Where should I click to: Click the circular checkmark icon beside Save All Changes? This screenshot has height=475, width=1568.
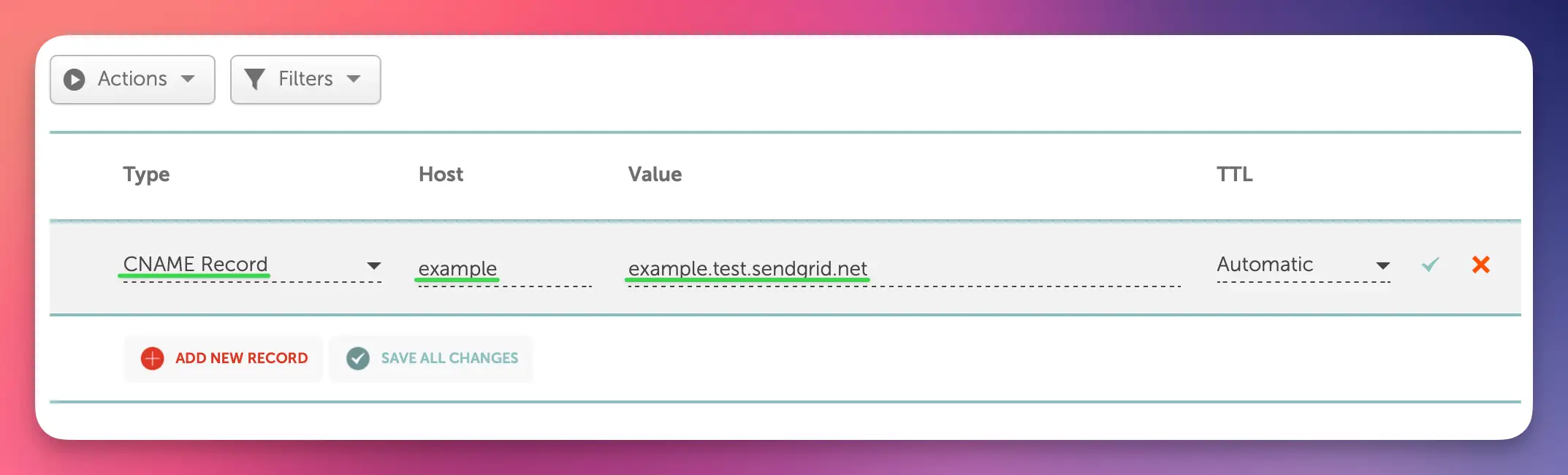tap(357, 358)
